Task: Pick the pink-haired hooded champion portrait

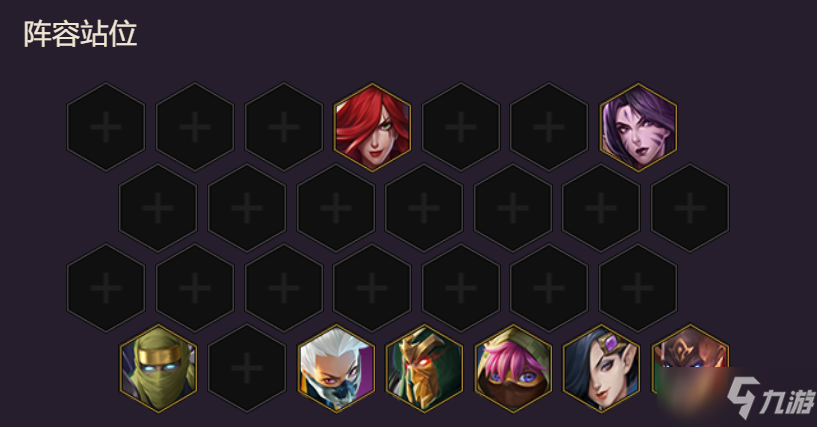Action: pyautogui.click(x=513, y=369)
